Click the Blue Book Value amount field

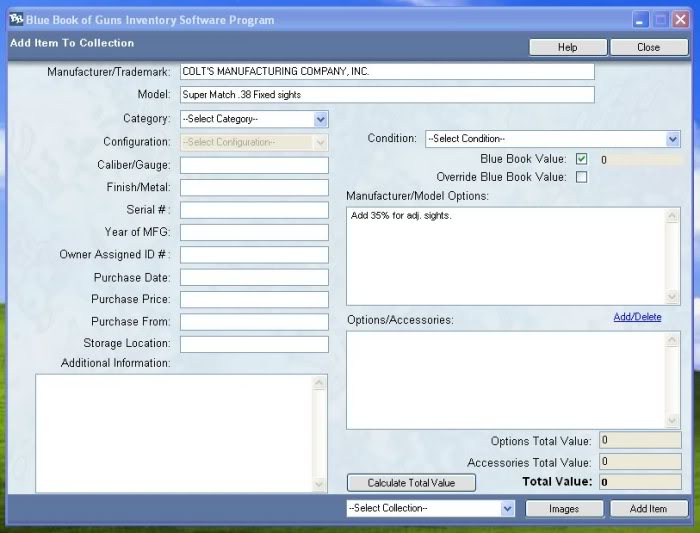(640, 160)
